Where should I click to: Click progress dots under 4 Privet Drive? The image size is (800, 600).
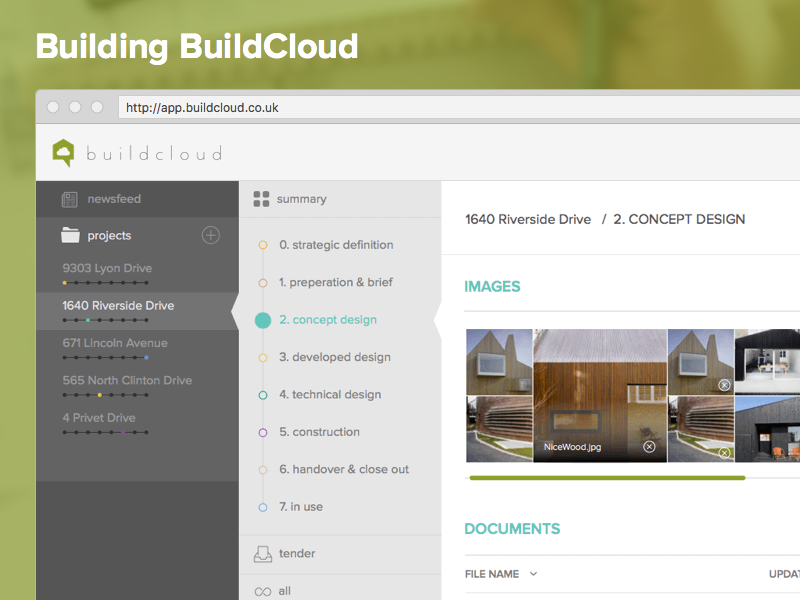(x=106, y=433)
